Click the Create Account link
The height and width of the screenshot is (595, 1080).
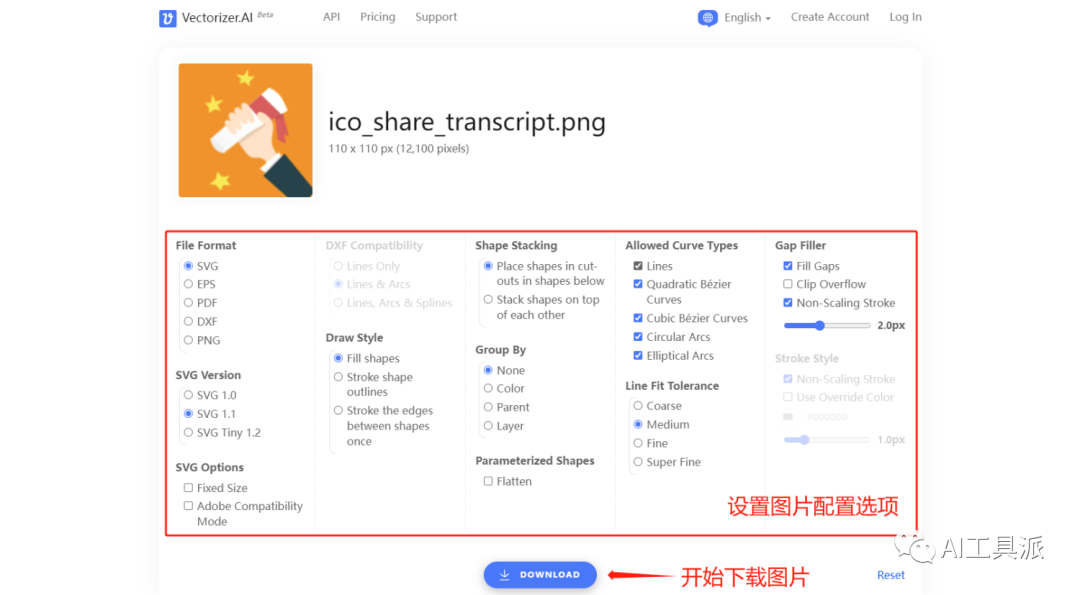(x=830, y=17)
